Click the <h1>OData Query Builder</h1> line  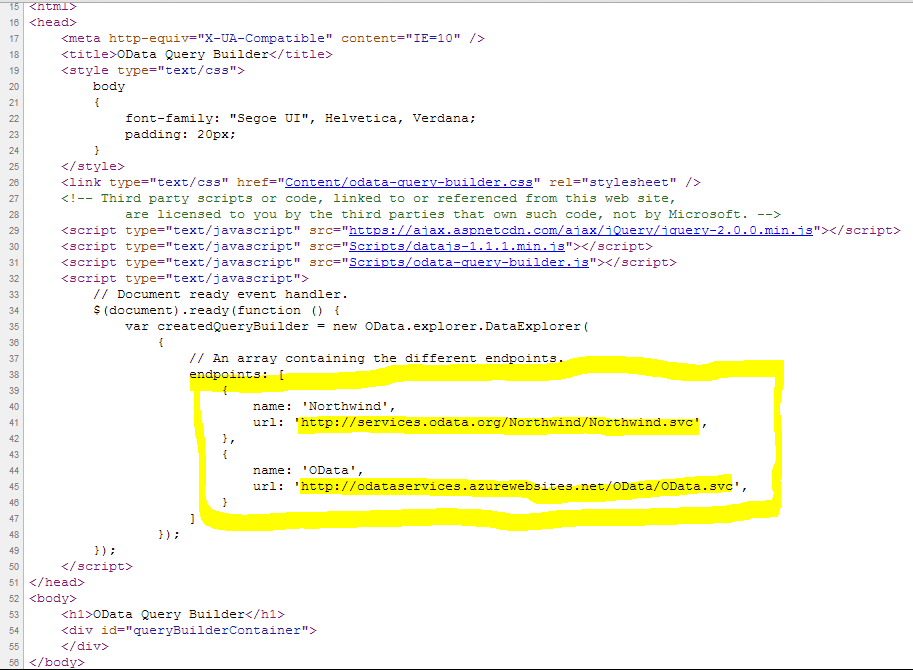click(x=173, y=615)
